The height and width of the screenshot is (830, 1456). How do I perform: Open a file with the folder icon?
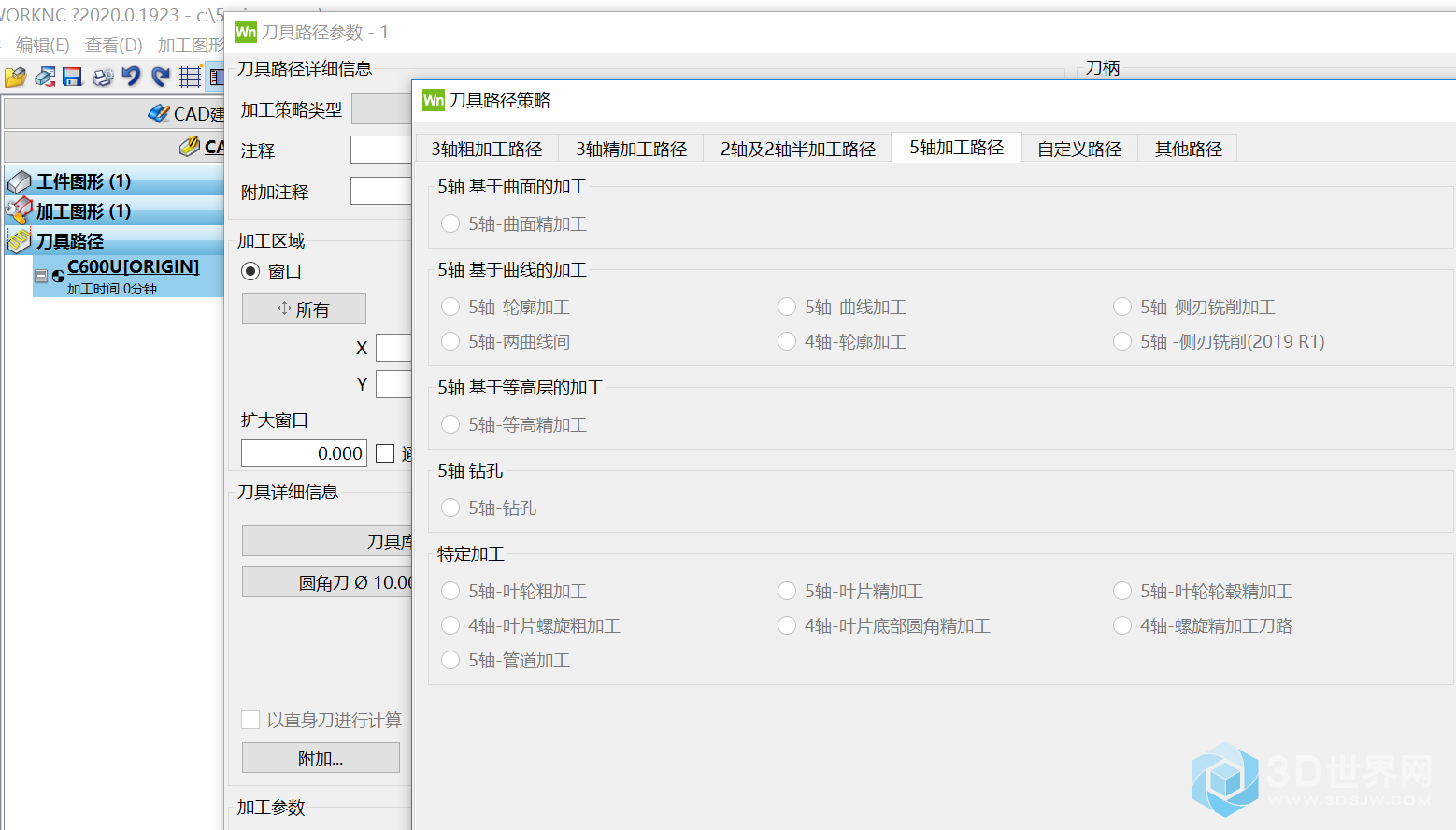[x=15, y=78]
